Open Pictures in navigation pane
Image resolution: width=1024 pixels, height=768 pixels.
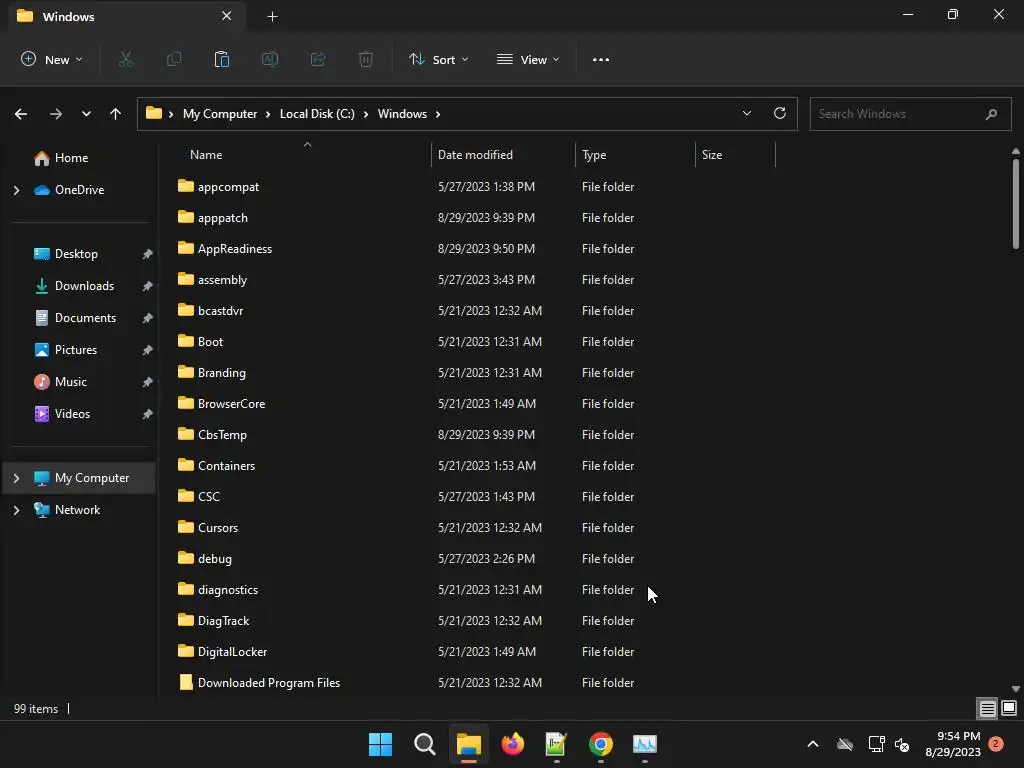tap(76, 350)
